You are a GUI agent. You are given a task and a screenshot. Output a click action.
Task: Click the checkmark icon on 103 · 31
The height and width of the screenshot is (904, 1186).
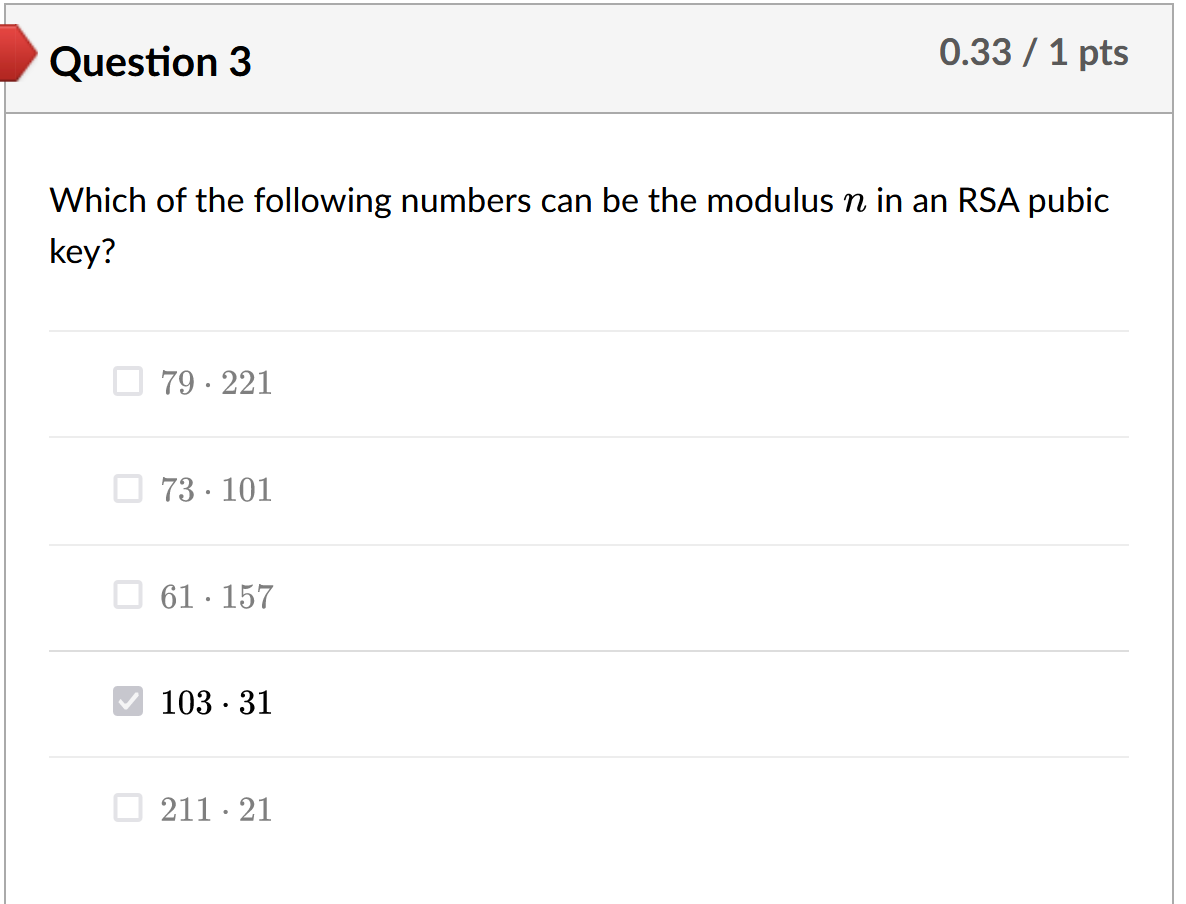[x=128, y=701]
